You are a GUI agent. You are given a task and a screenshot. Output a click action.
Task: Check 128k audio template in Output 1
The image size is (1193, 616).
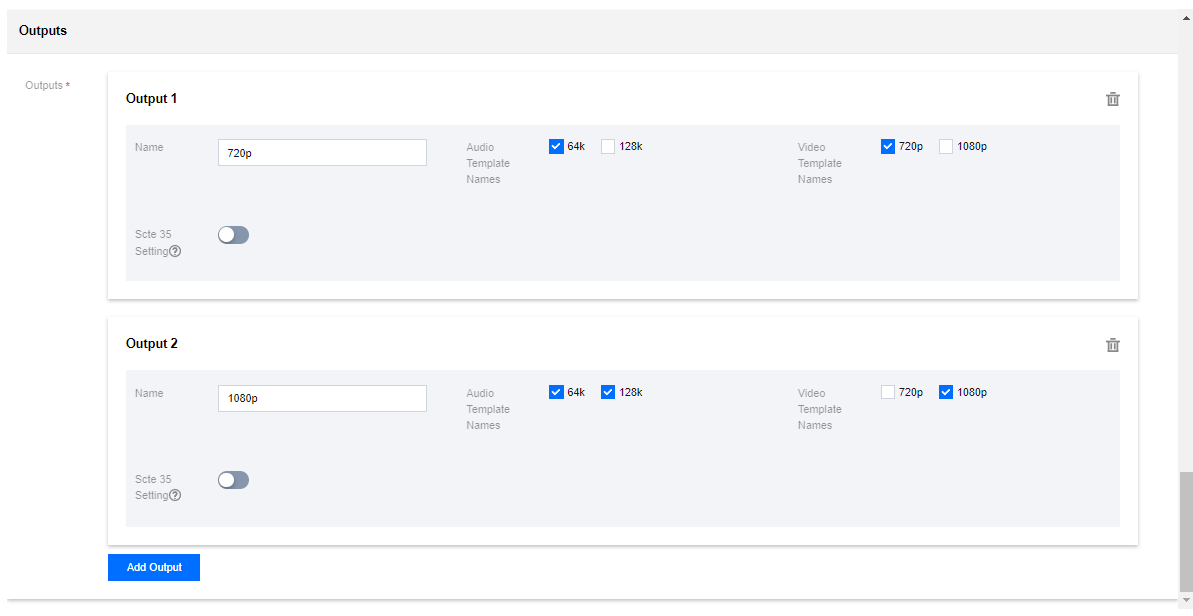608,146
